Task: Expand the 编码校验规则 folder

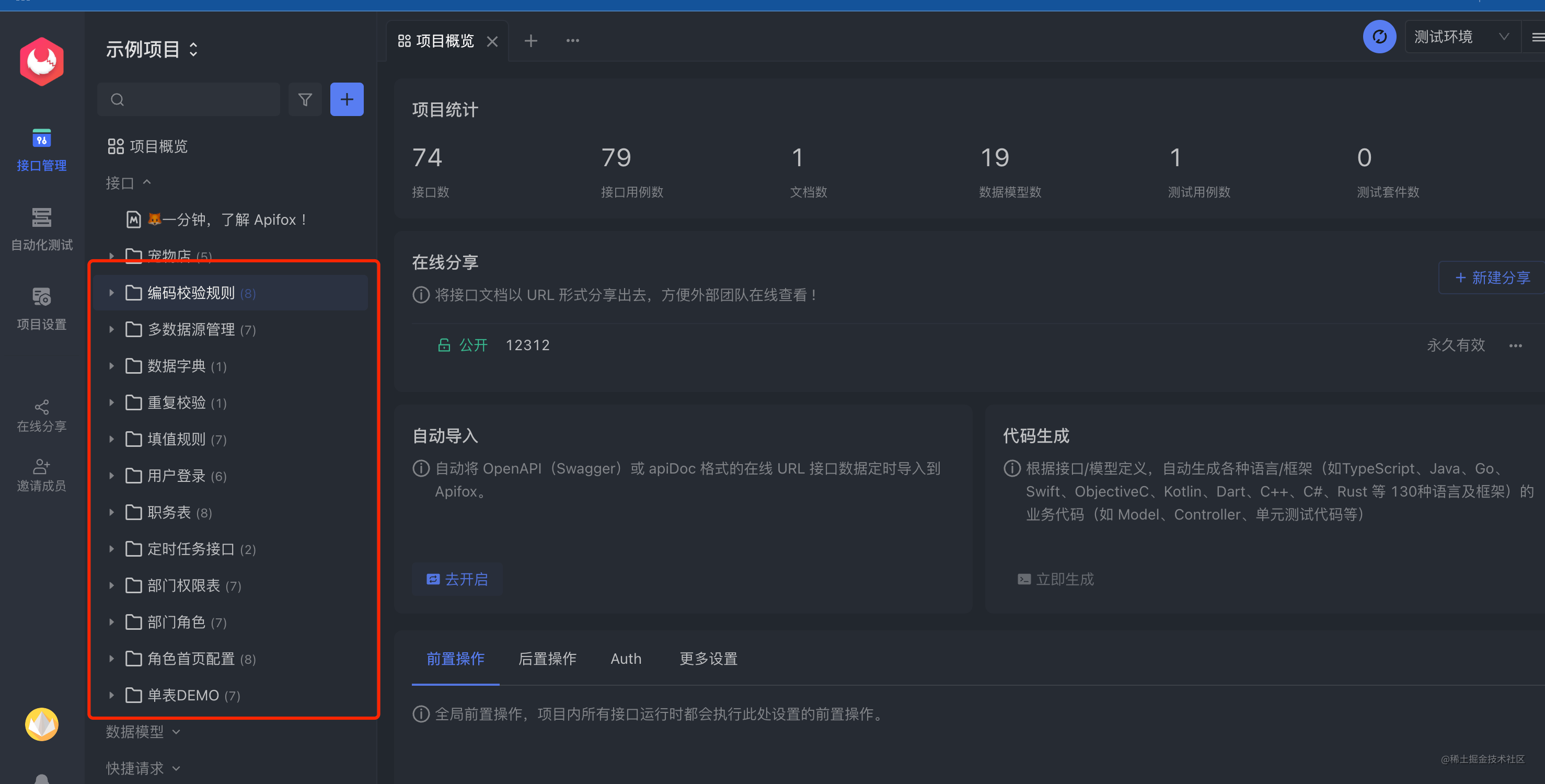Action: 111,293
